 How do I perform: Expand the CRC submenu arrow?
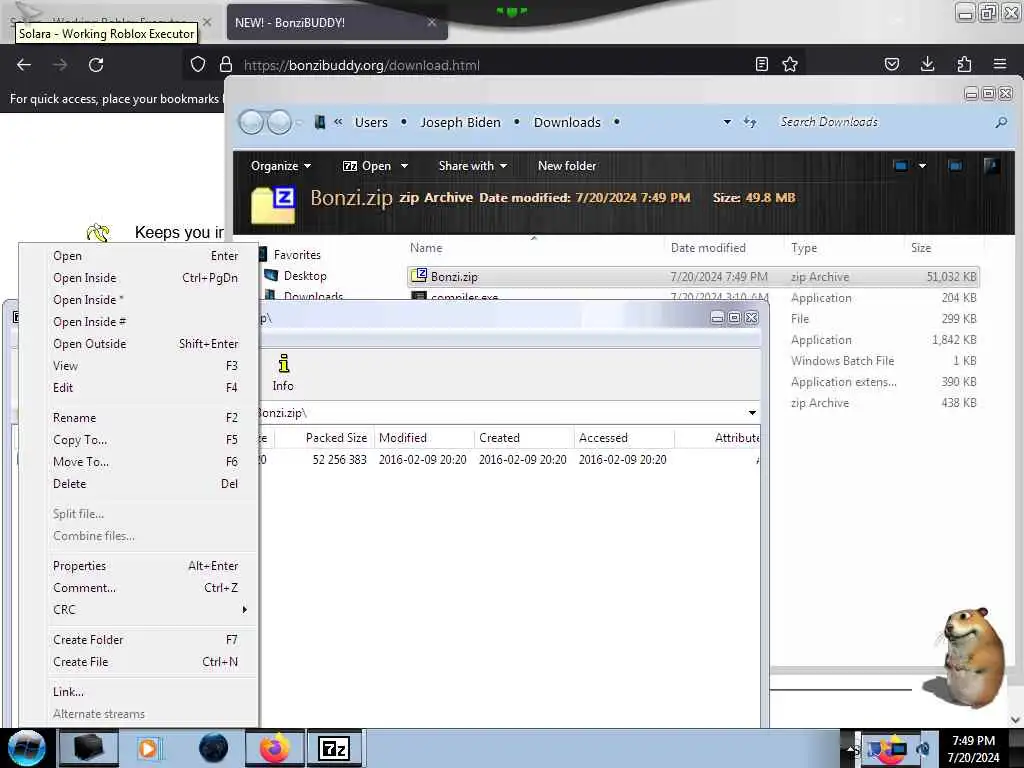point(244,609)
